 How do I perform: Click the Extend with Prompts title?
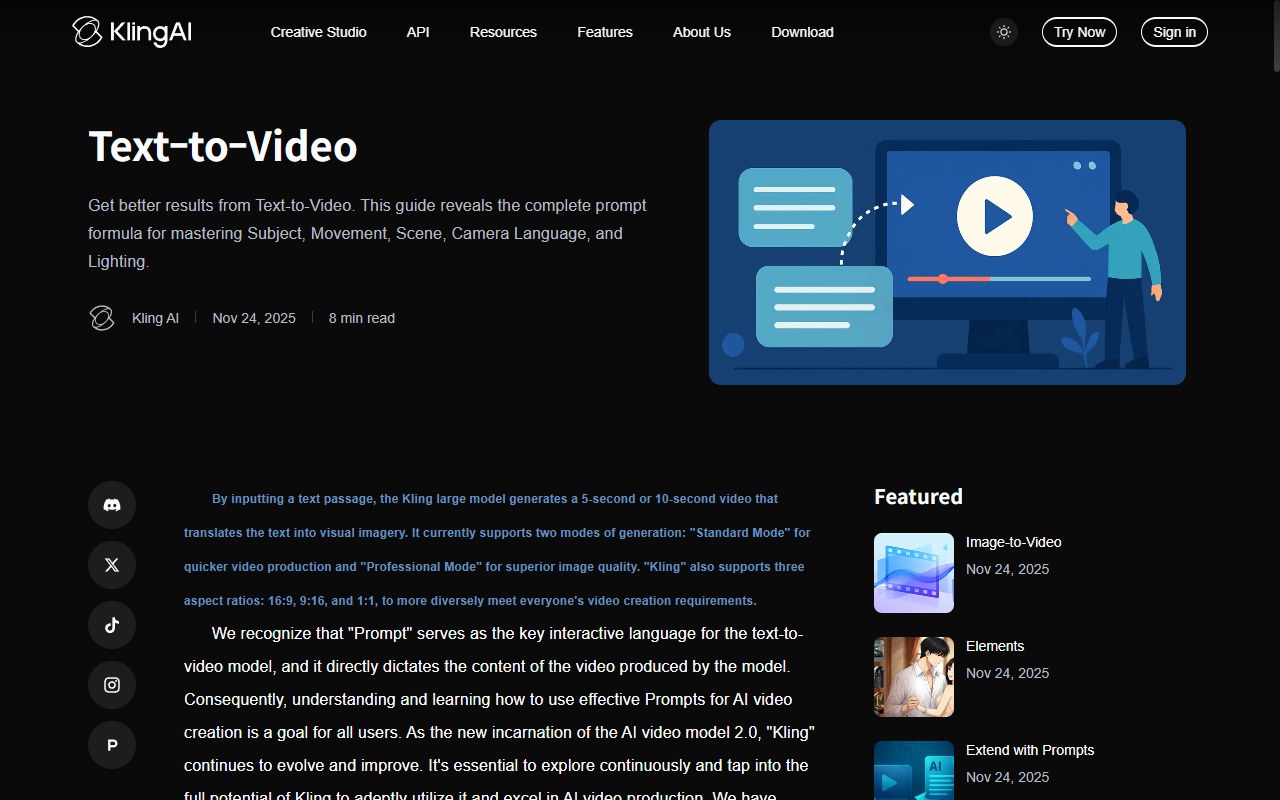[1030, 750]
